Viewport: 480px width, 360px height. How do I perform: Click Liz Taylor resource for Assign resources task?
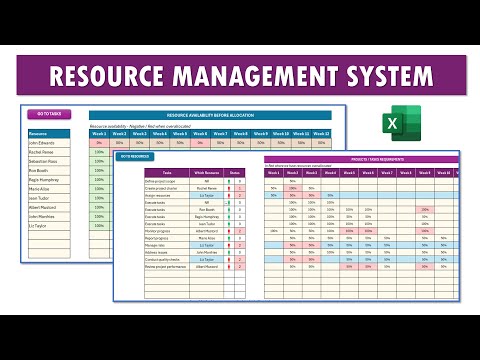pos(207,196)
